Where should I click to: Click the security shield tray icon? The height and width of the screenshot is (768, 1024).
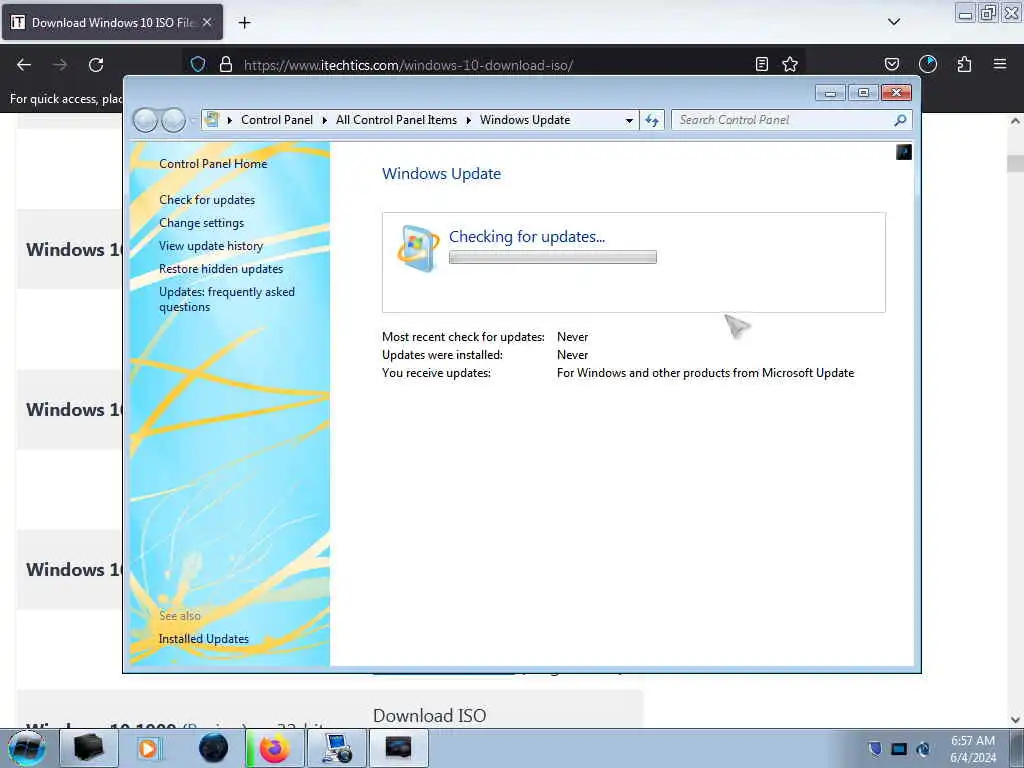(x=875, y=748)
